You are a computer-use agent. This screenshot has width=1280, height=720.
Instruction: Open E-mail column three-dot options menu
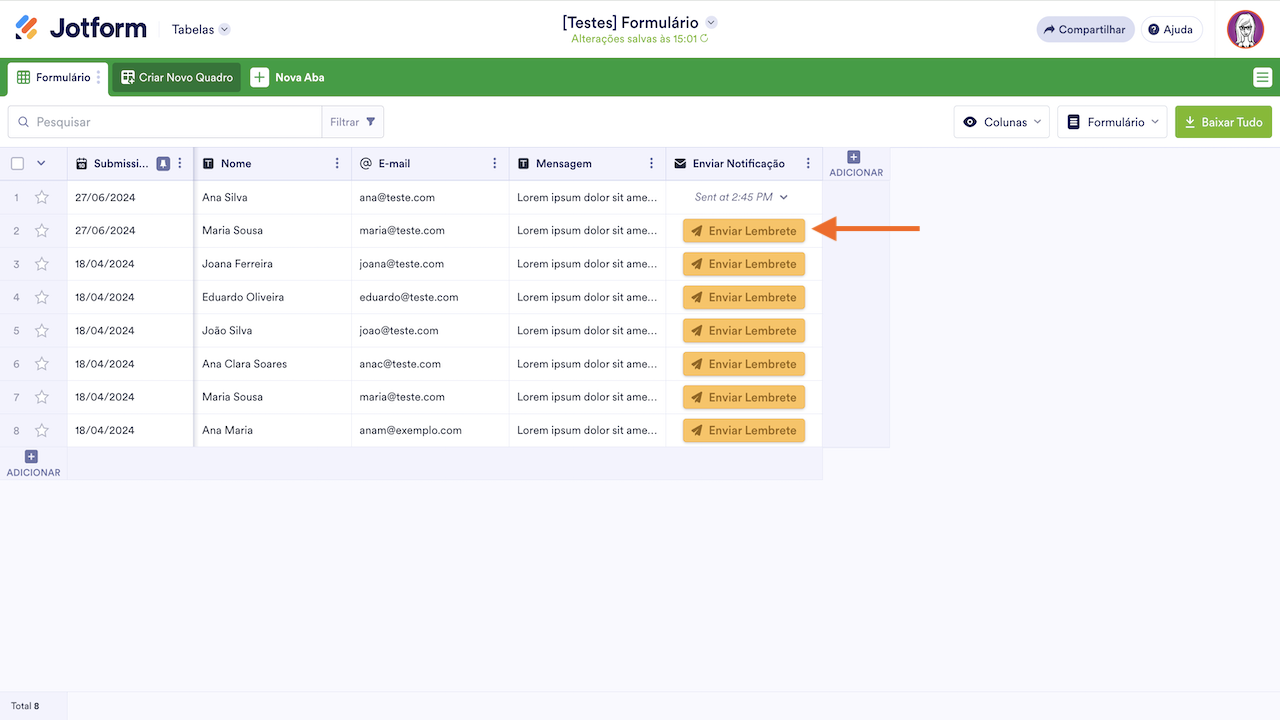[495, 164]
